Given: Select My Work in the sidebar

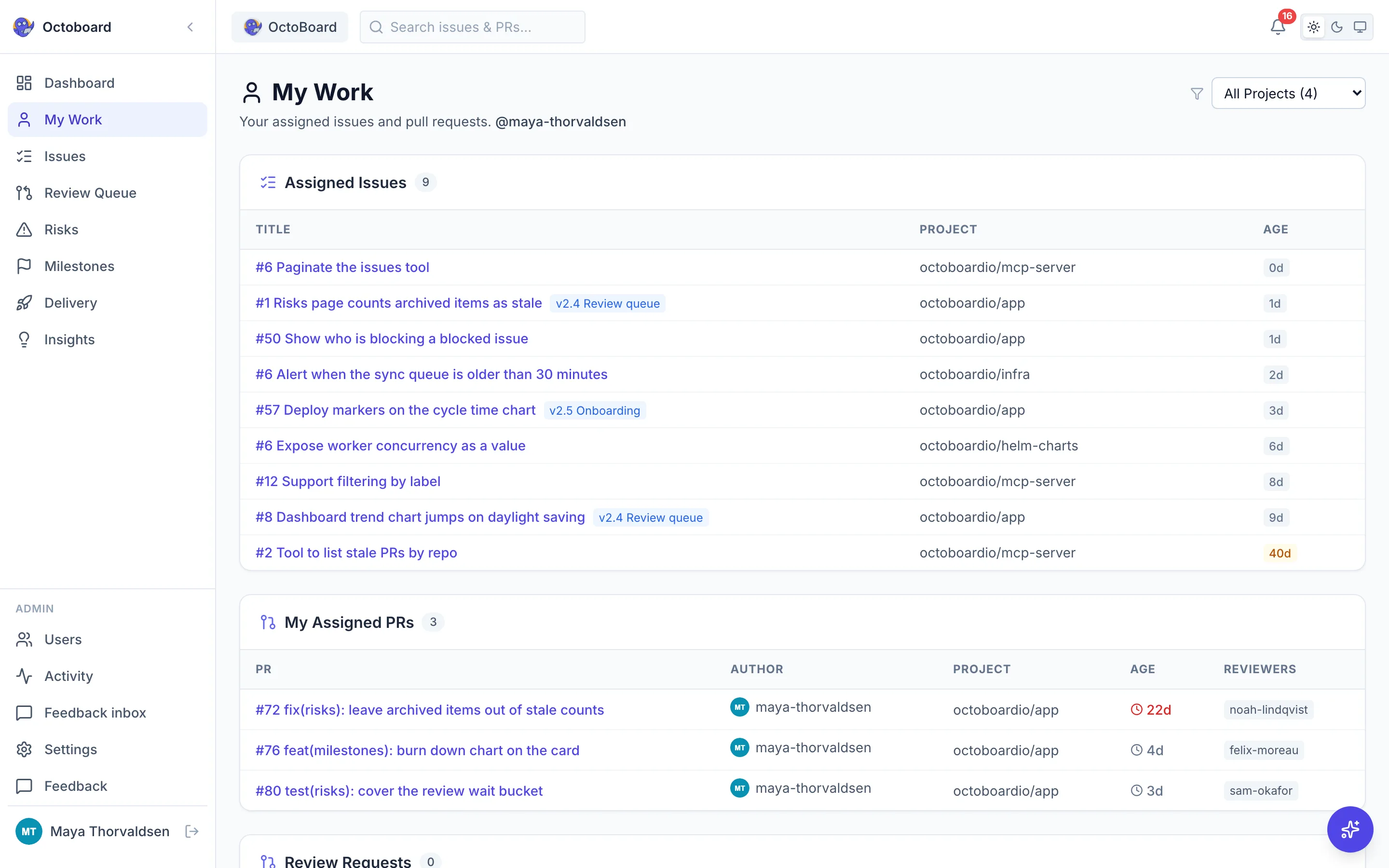Looking at the screenshot, I should pos(108,120).
